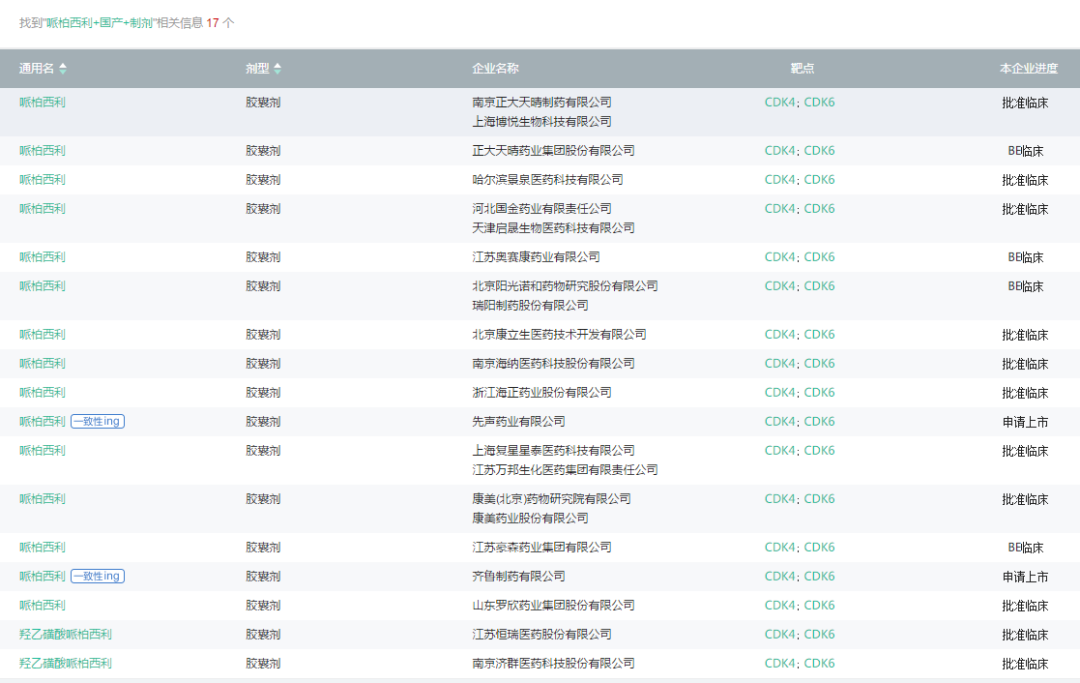Select CDK4 target in 山东罗欣药业 row
The image size is (1080, 683).
coord(780,605)
